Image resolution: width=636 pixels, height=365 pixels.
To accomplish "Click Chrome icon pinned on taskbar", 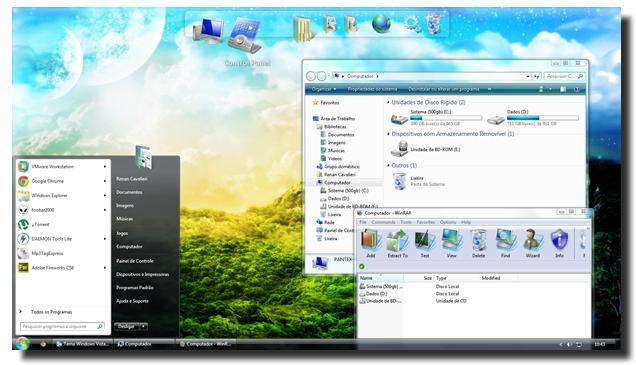I will (43, 344).
